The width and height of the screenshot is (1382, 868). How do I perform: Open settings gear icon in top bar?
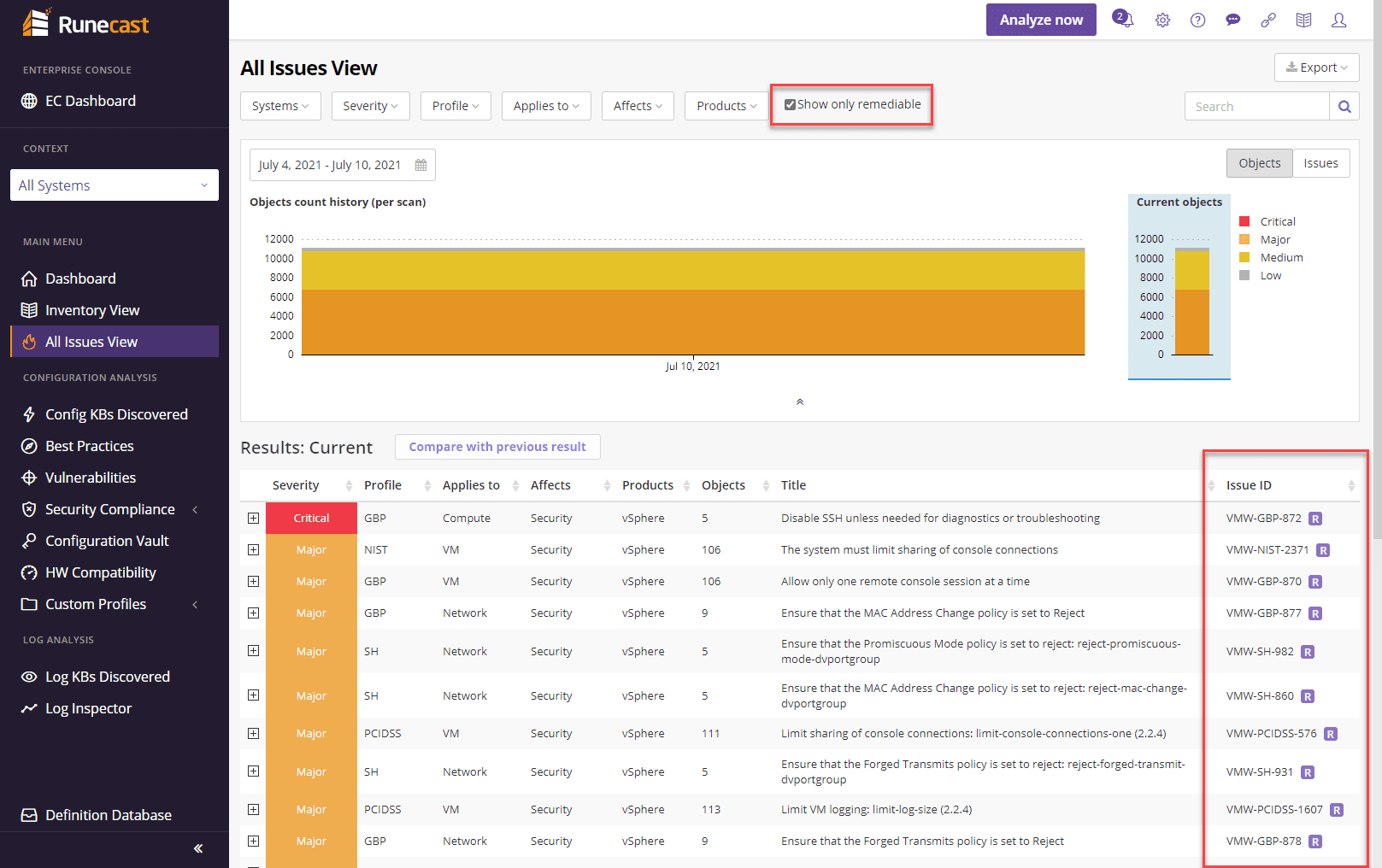click(x=1162, y=20)
